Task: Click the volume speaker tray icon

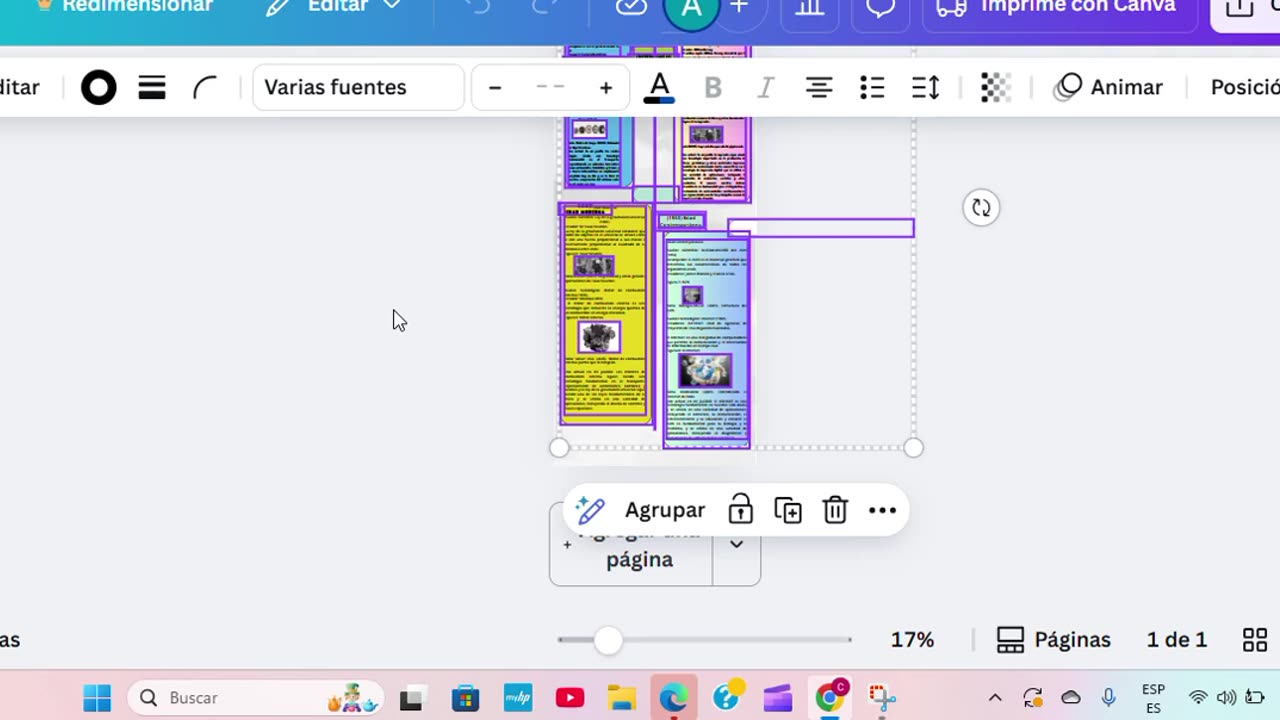Action: pos(1226,698)
